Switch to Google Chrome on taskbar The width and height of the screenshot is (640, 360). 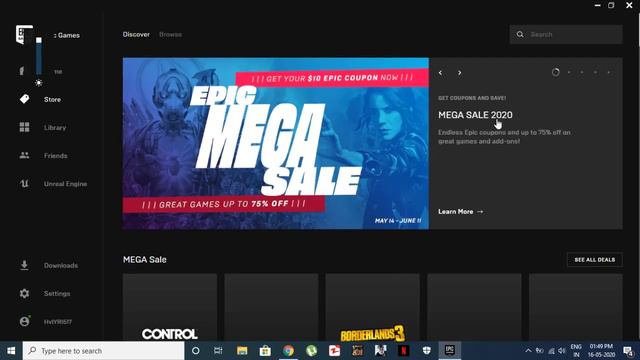tap(288, 351)
